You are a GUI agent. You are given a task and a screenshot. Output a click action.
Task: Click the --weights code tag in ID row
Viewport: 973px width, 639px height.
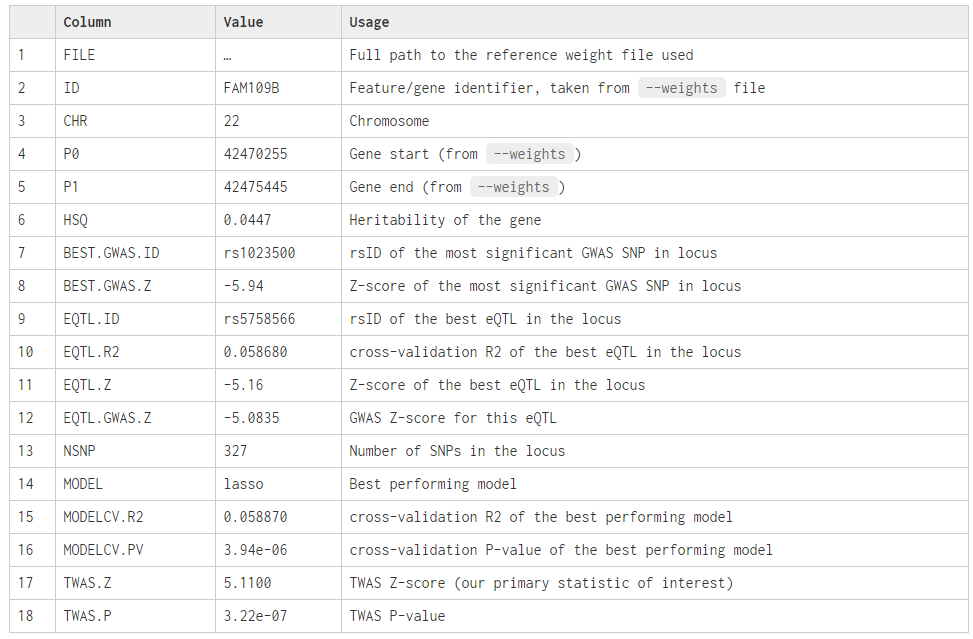[681, 88]
